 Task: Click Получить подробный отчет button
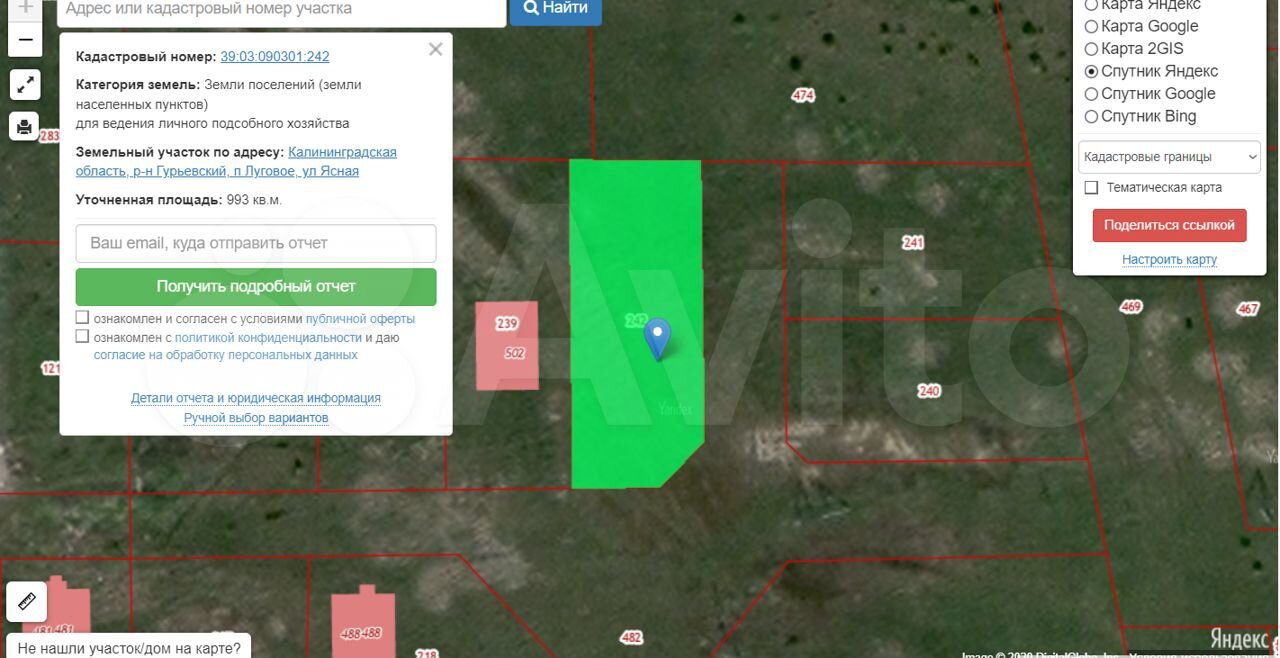(x=256, y=287)
